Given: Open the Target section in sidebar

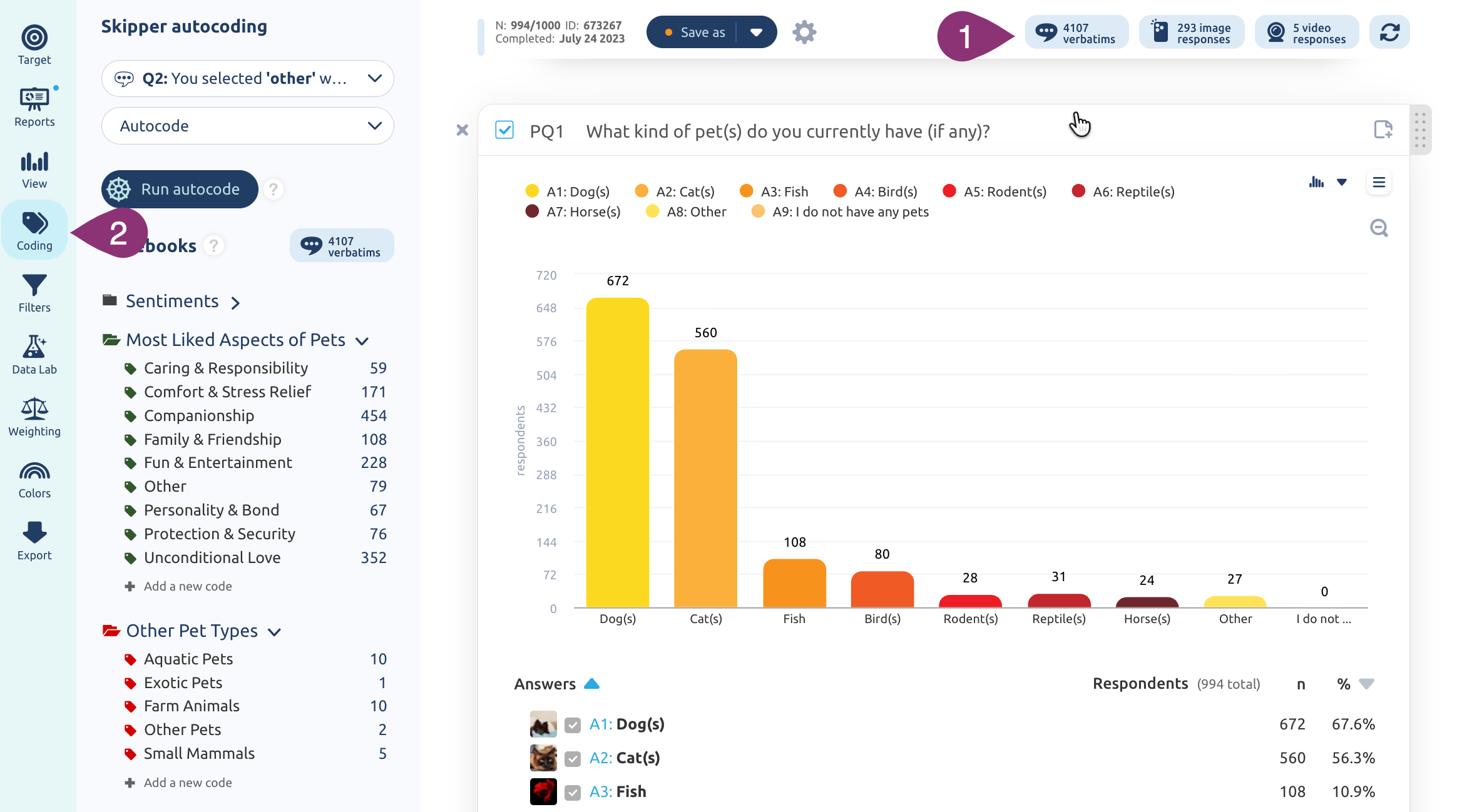Looking at the screenshot, I should (x=34, y=45).
